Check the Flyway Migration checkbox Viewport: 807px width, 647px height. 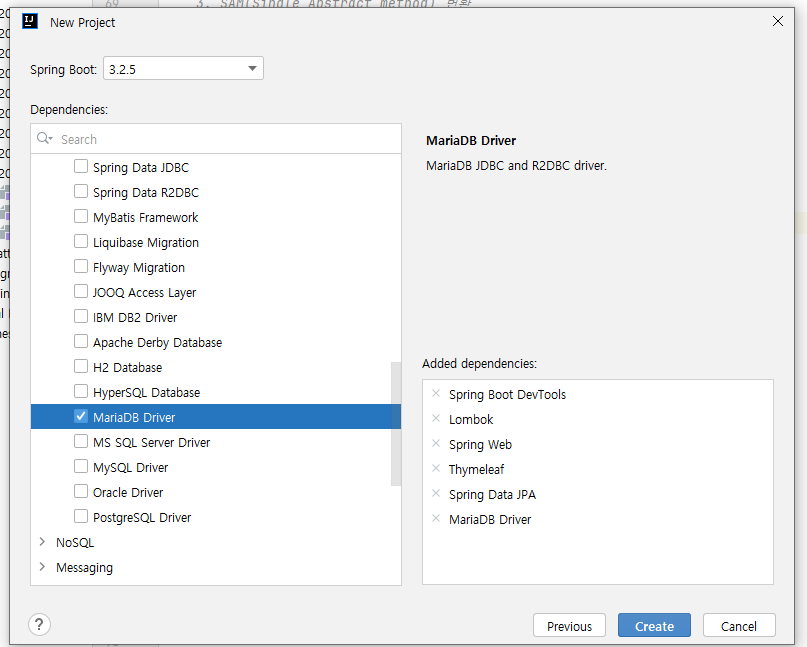81,267
